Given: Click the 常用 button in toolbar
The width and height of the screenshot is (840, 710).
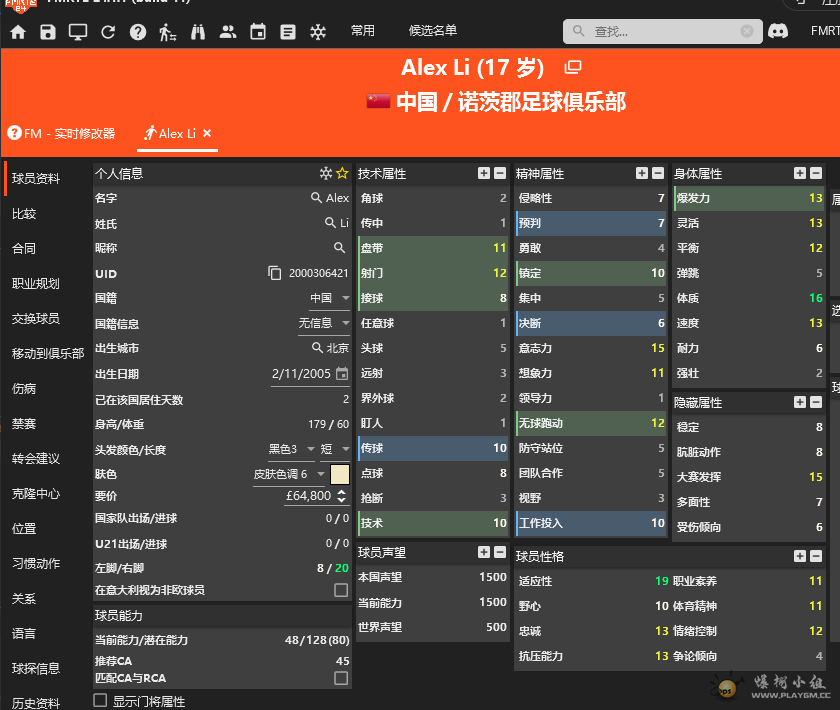Looking at the screenshot, I should click(363, 31).
